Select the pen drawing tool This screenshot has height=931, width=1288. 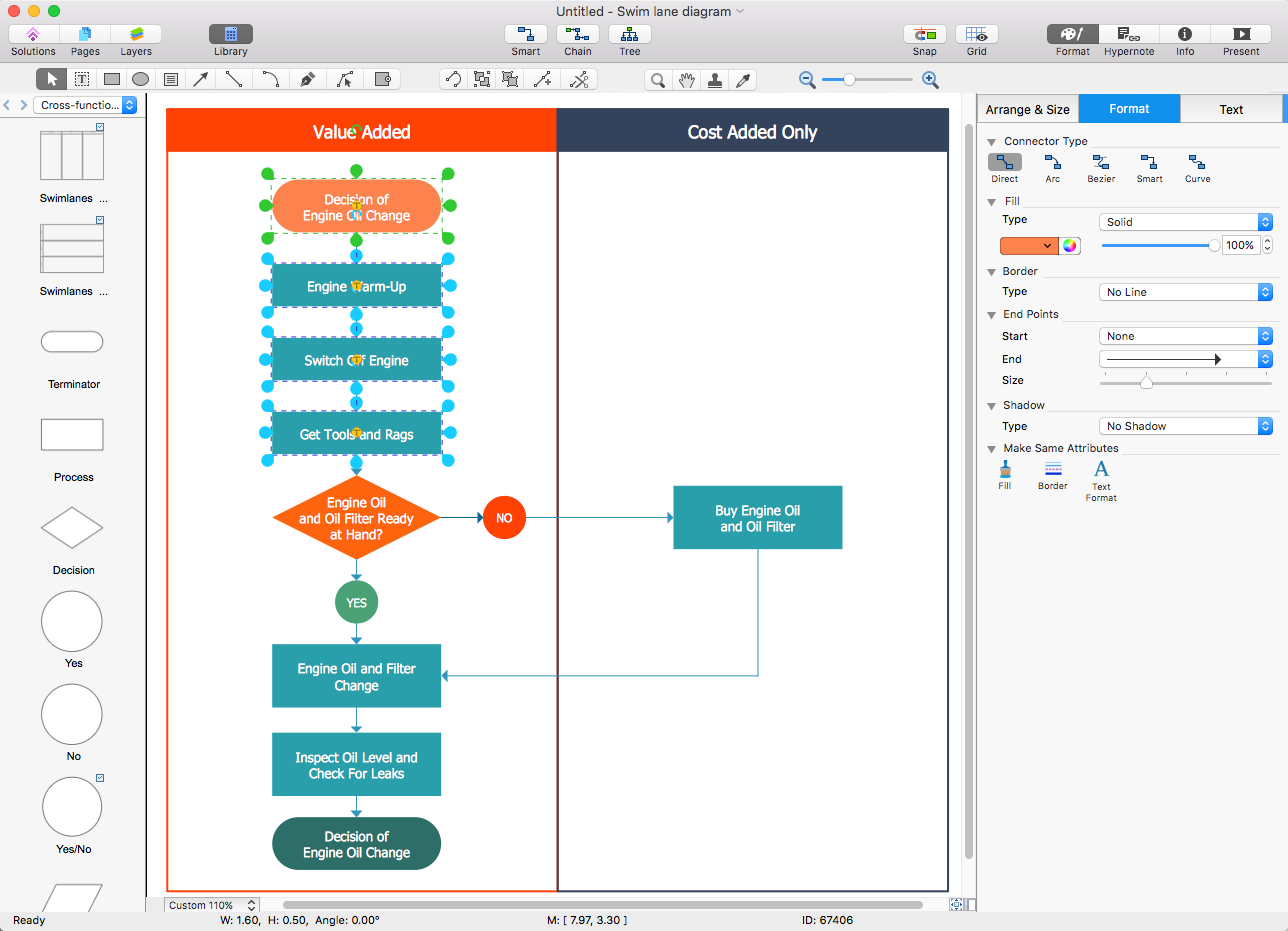click(308, 79)
